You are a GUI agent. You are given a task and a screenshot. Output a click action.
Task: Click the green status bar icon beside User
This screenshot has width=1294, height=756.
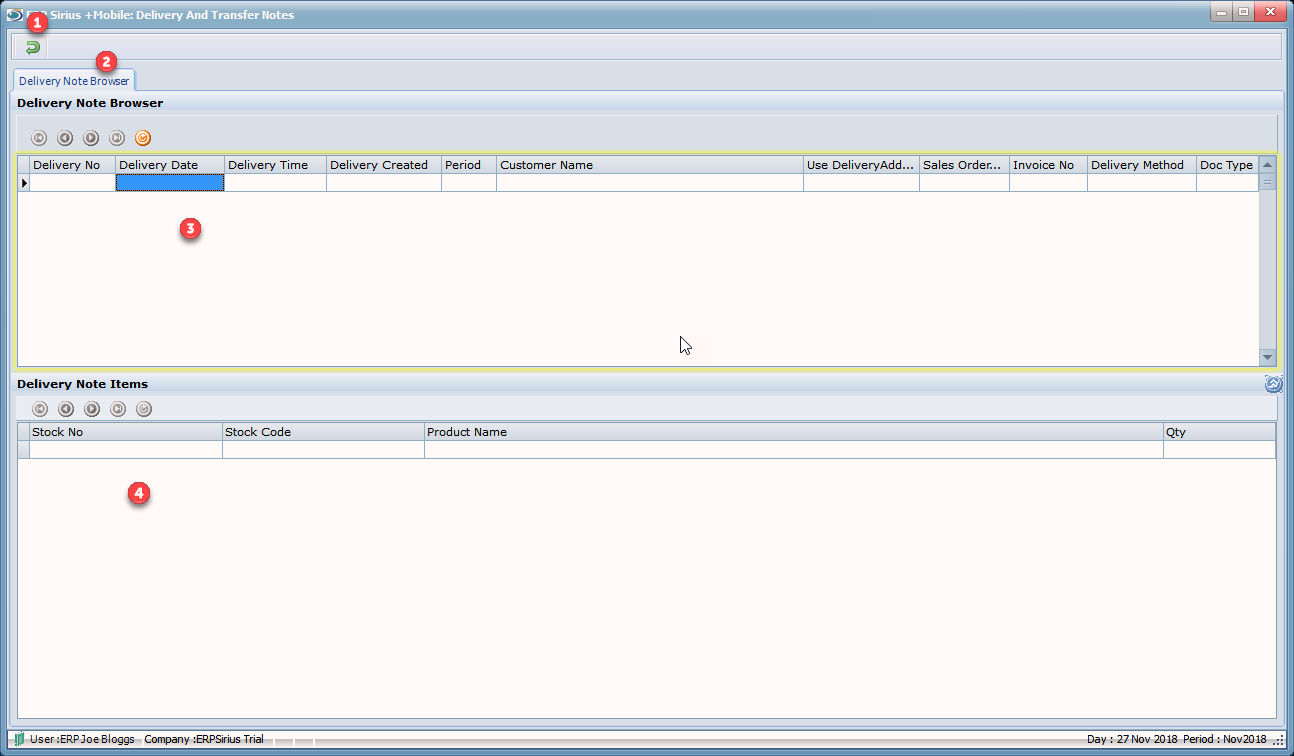pos(19,739)
